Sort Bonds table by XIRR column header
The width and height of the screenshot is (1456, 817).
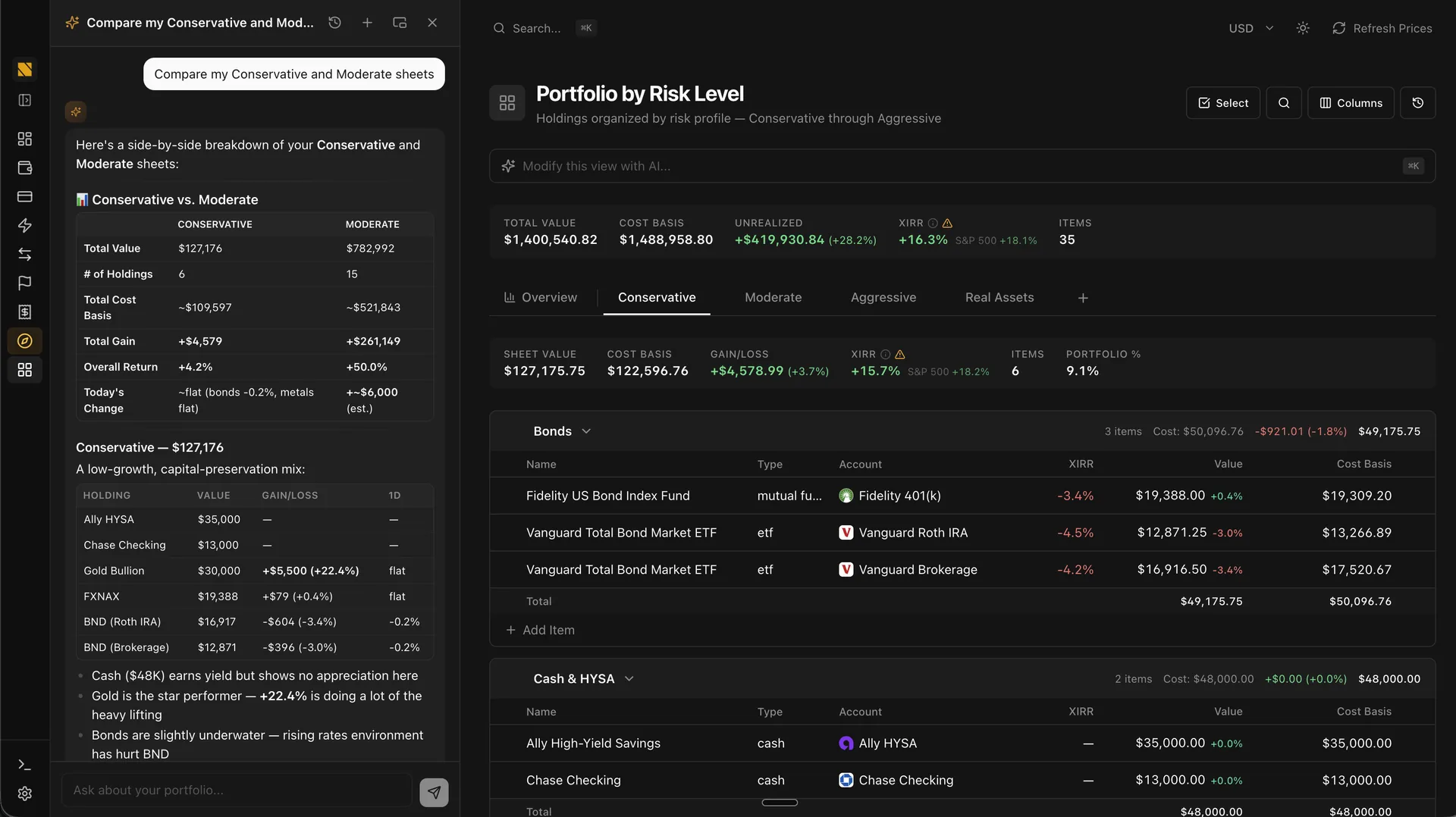tap(1081, 464)
